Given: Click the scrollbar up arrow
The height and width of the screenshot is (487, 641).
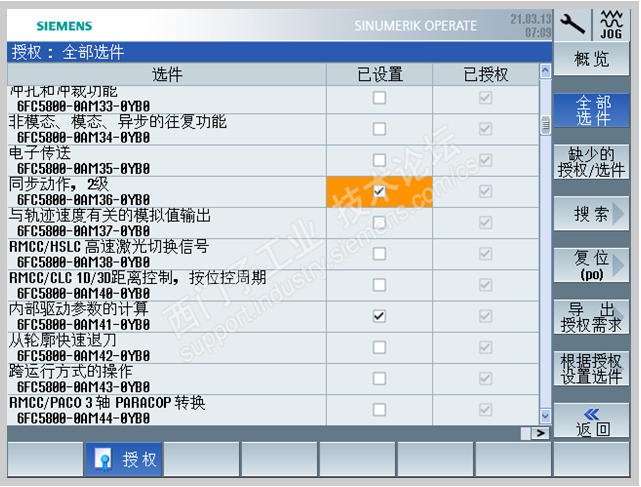Looking at the screenshot, I should pos(545,71).
